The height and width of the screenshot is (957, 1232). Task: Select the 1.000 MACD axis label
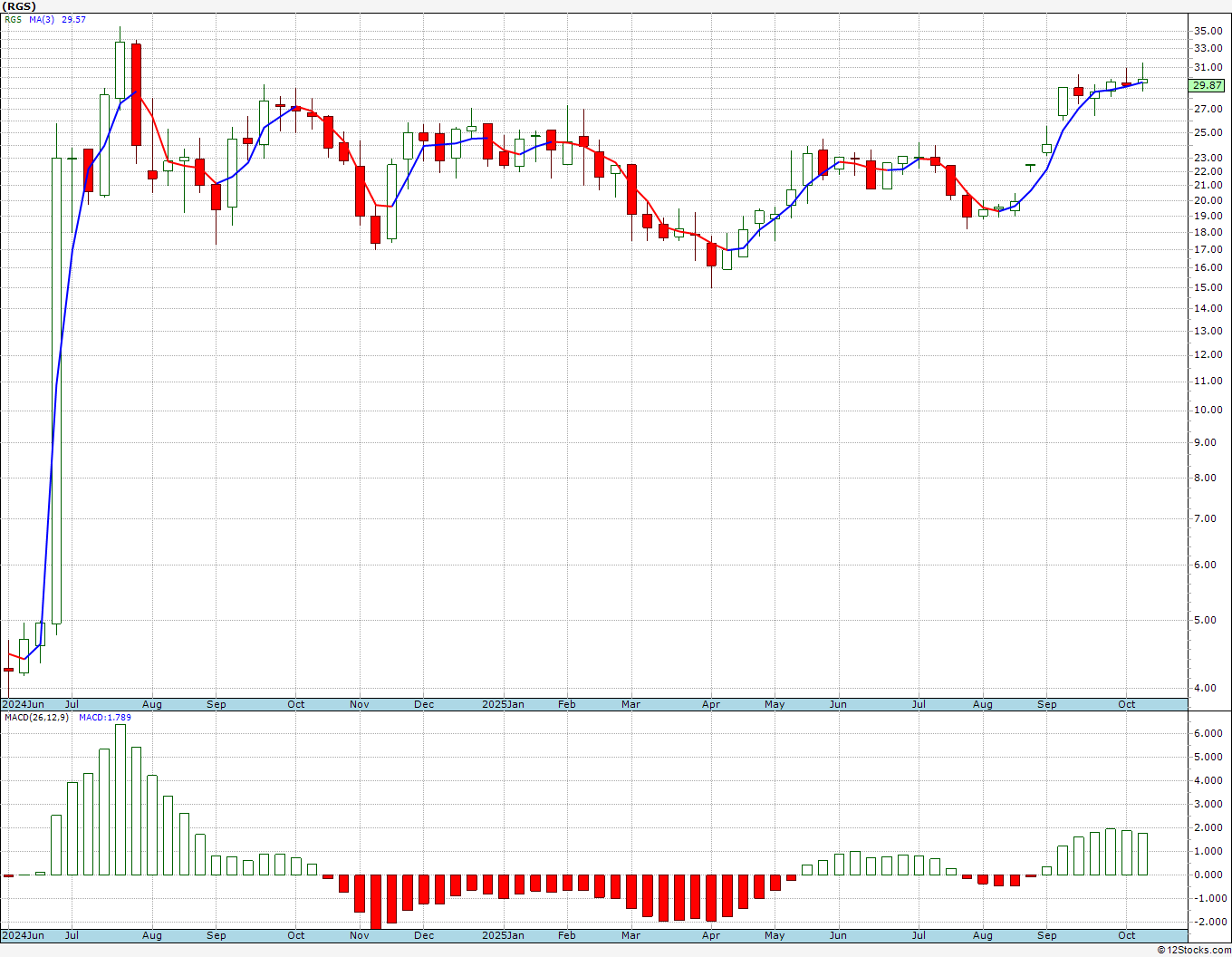(x=1209, y=851)
